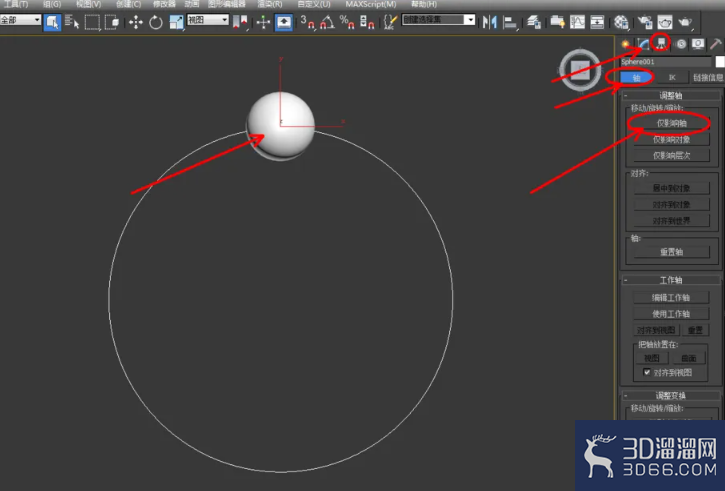Toggle the Percent Snap button

click(347, 22)
